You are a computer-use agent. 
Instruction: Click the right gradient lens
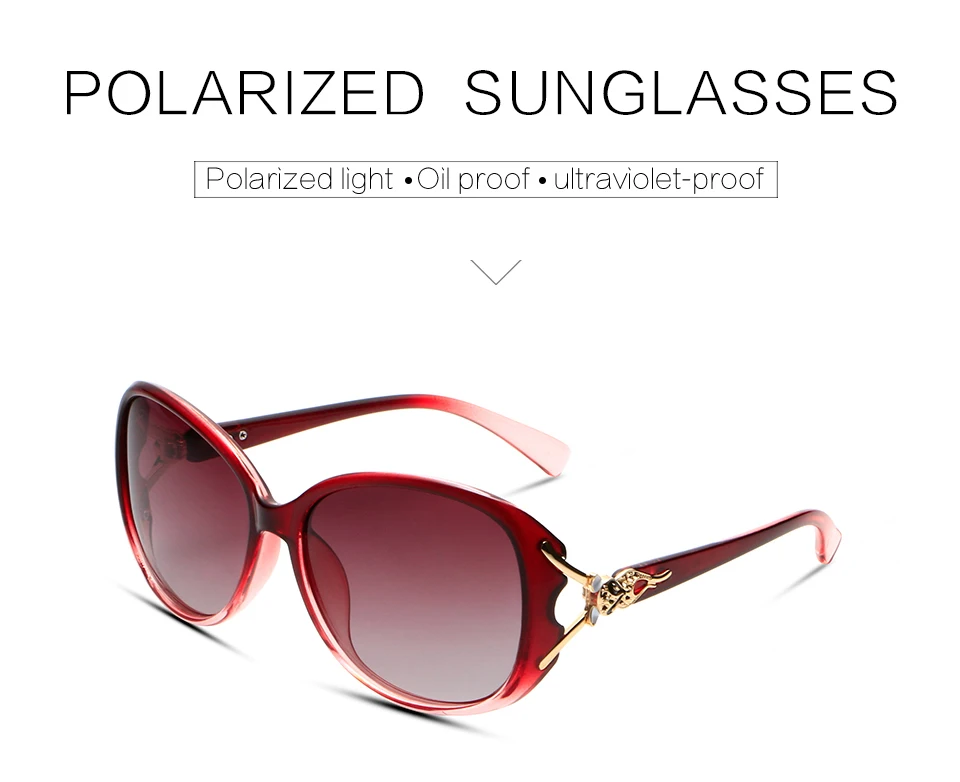[411, 588]
